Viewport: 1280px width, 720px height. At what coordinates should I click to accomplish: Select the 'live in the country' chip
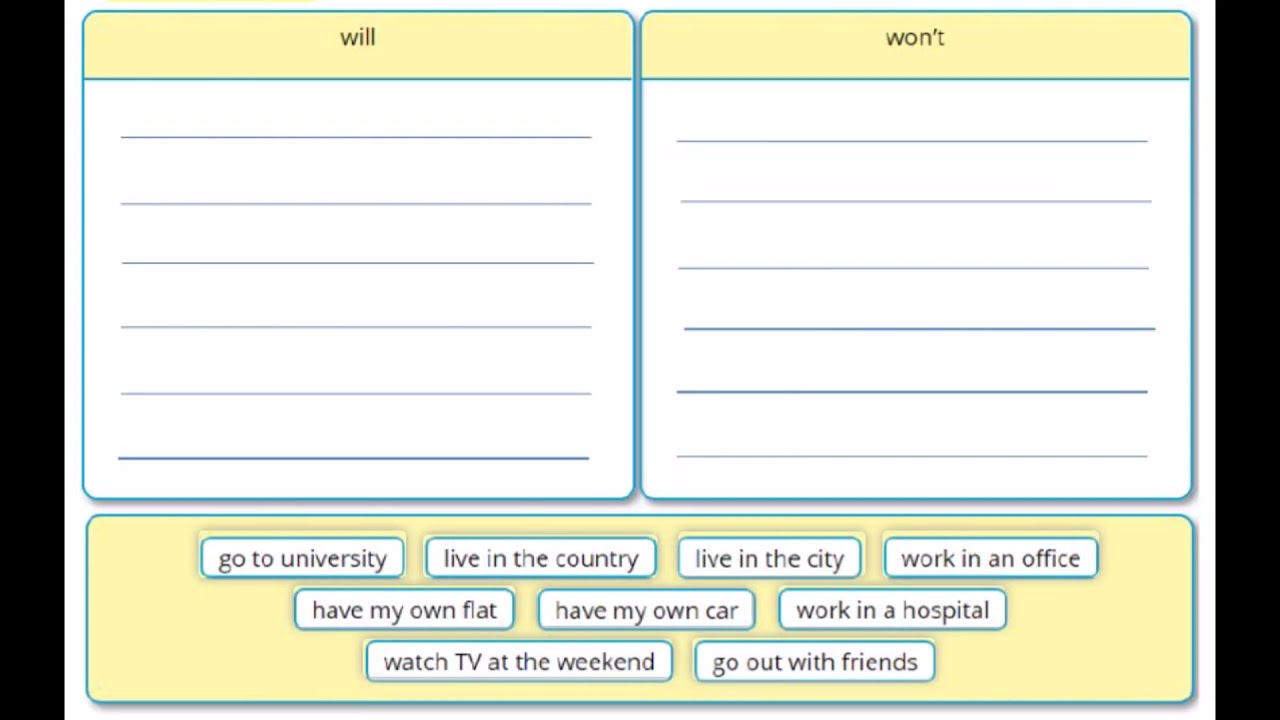tap(540, 558)
